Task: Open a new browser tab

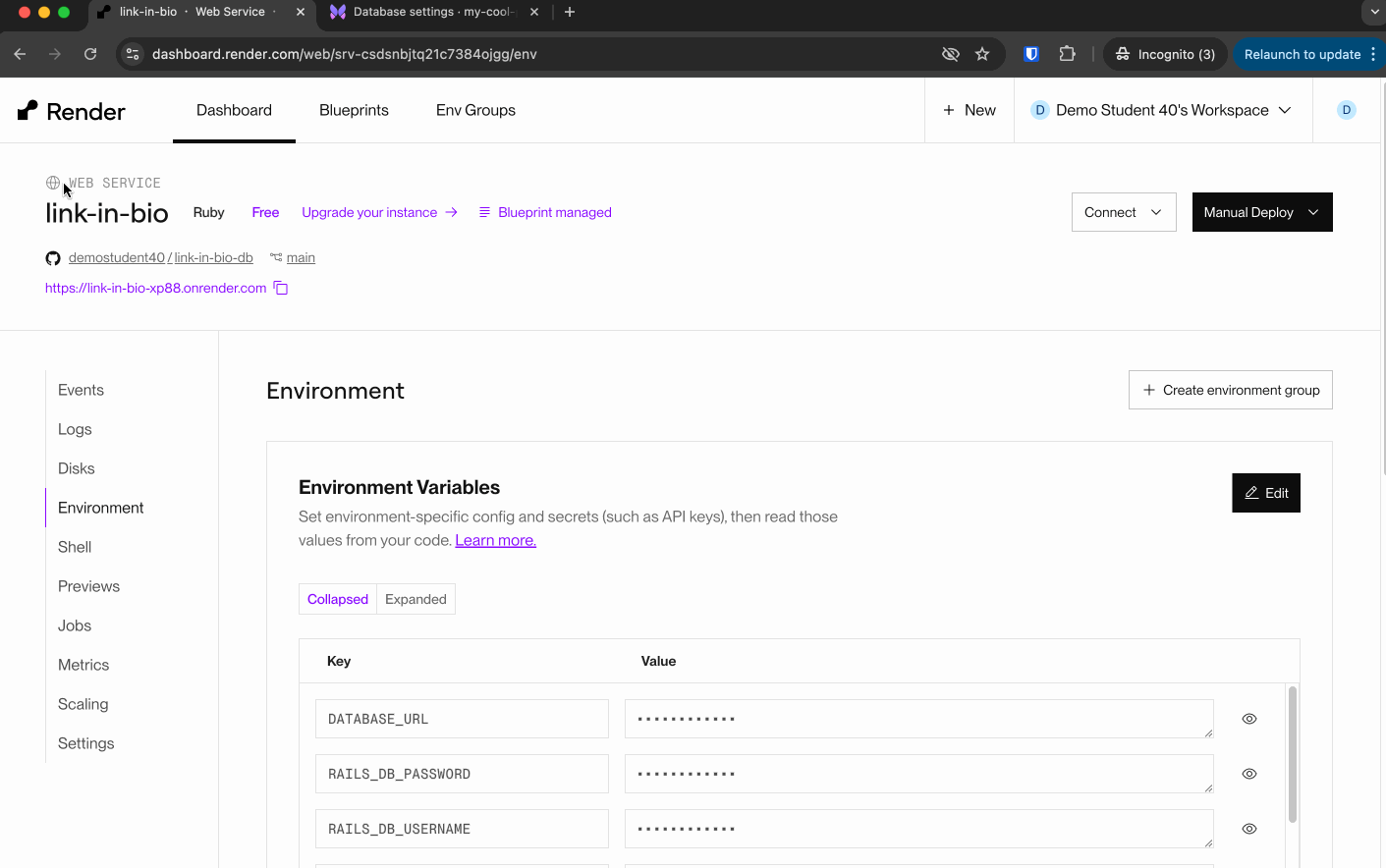Action: (x=570, y=12)
